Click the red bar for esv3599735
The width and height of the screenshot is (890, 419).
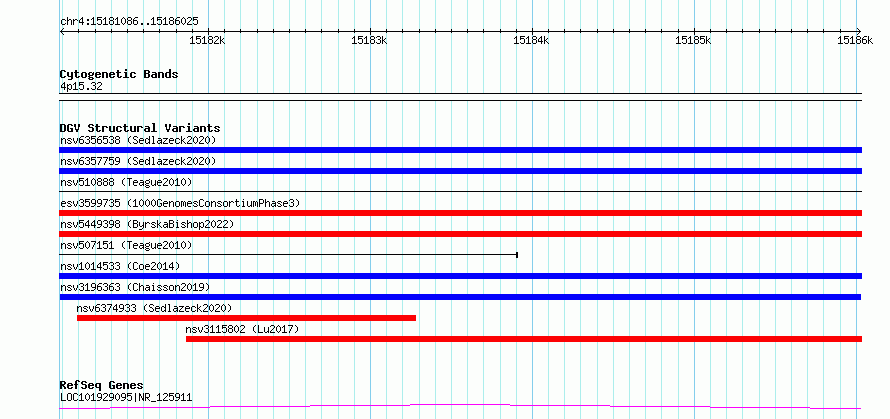460,213
